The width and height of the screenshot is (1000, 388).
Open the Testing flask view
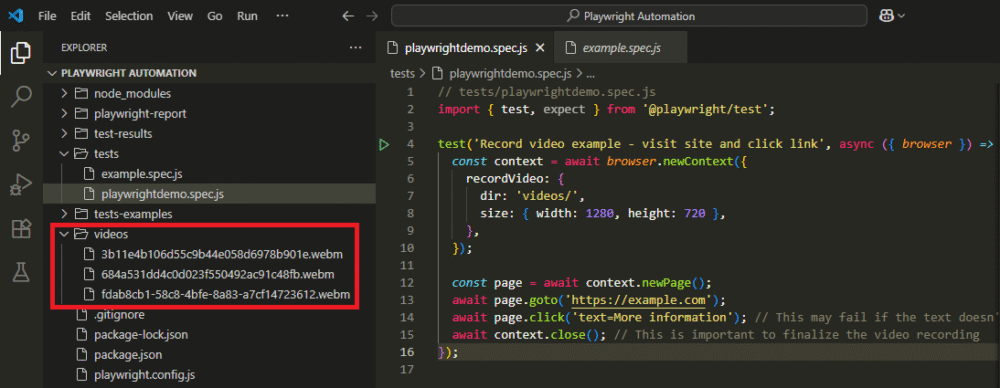pos(21,272)
